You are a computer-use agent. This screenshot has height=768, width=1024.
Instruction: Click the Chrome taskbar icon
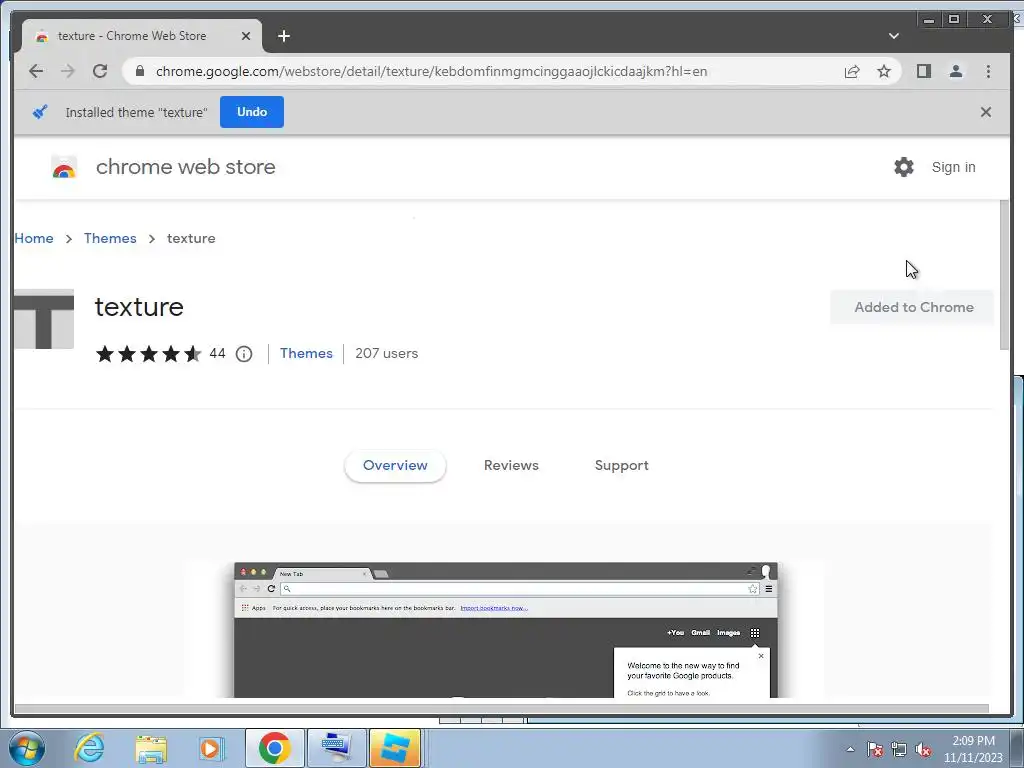(x=274, y=748)
